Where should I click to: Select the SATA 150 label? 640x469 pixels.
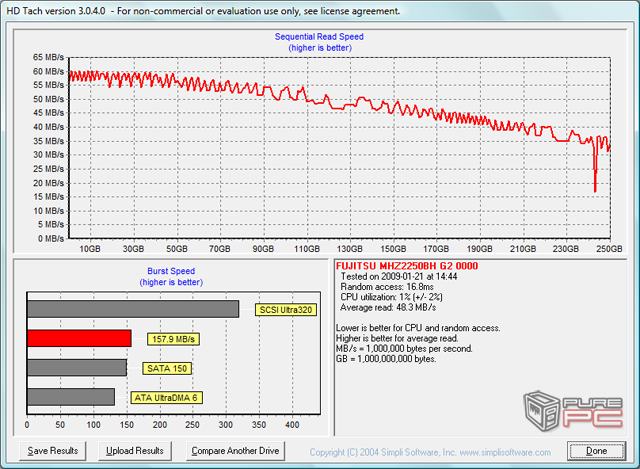tap(165, 368)
